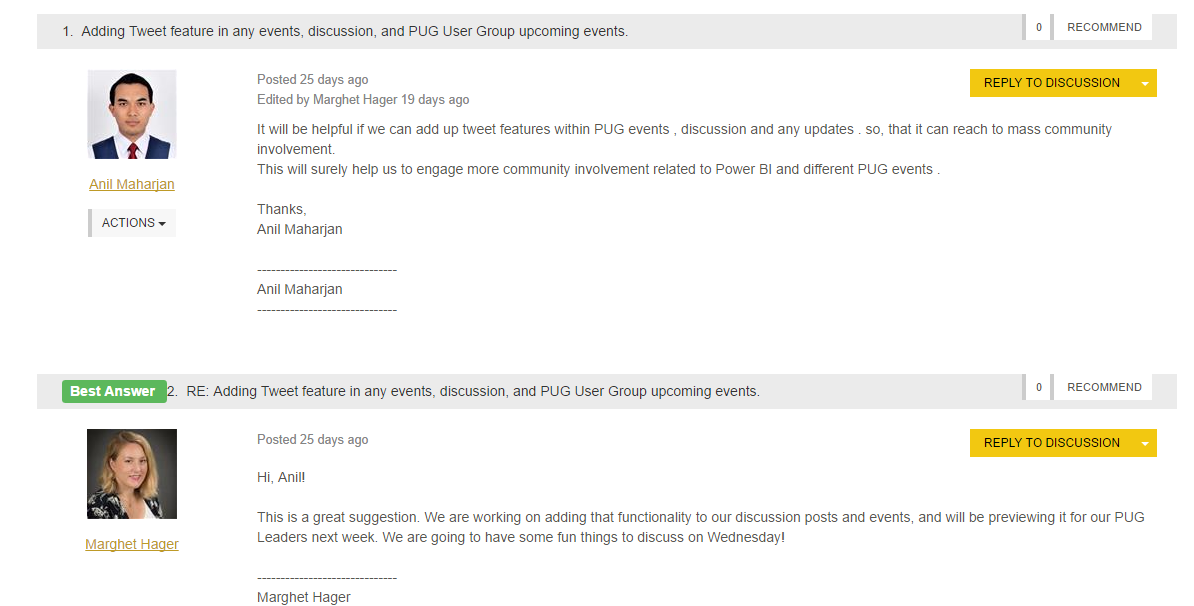The height and width of the screenshot is (606, 1194).
Task: Click Anil Maharjan's profile photo
Action: pyautogui.click(x=132, y=114)
